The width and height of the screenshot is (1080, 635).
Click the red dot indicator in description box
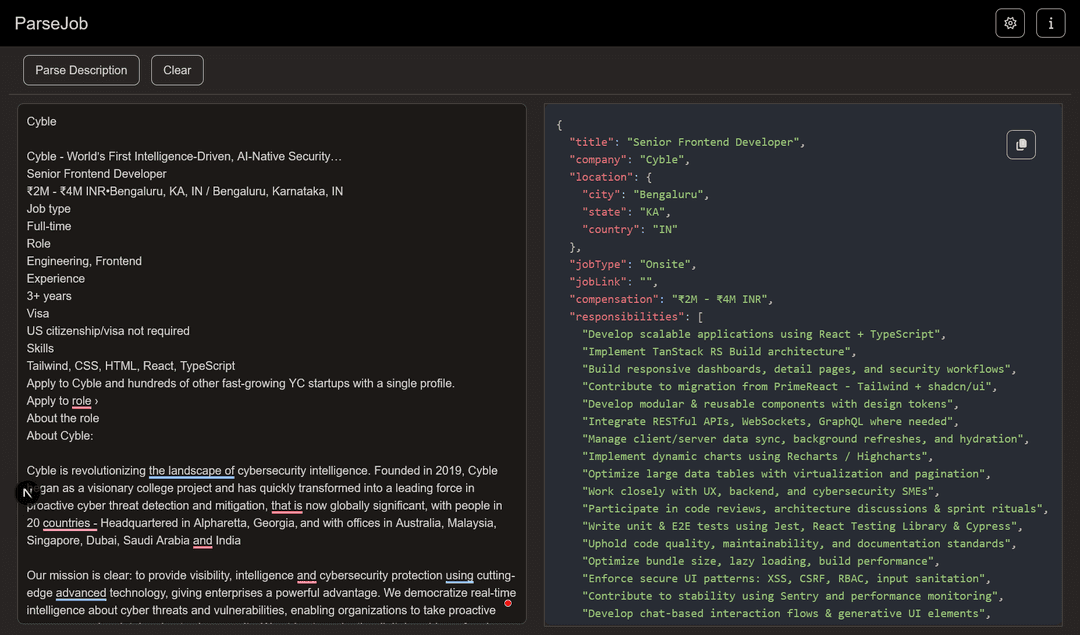[508, 603]
